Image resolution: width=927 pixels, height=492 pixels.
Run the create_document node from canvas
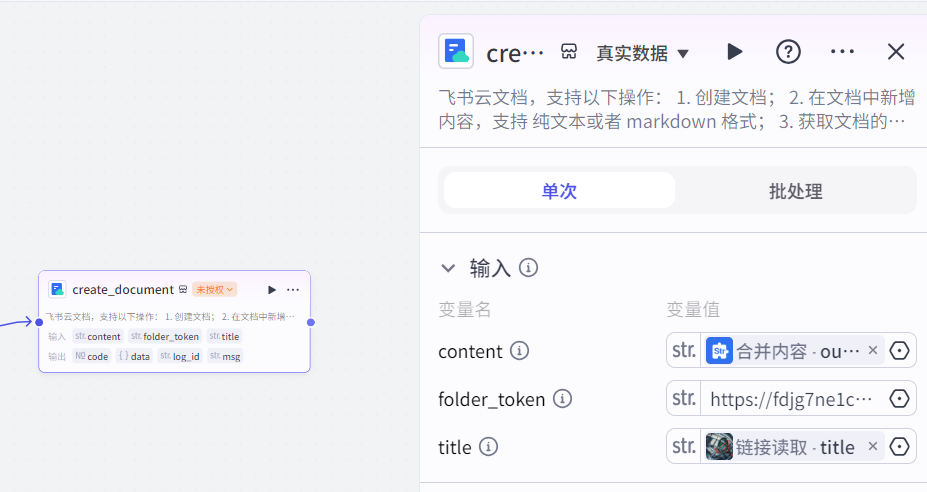(x=272, y=290)
